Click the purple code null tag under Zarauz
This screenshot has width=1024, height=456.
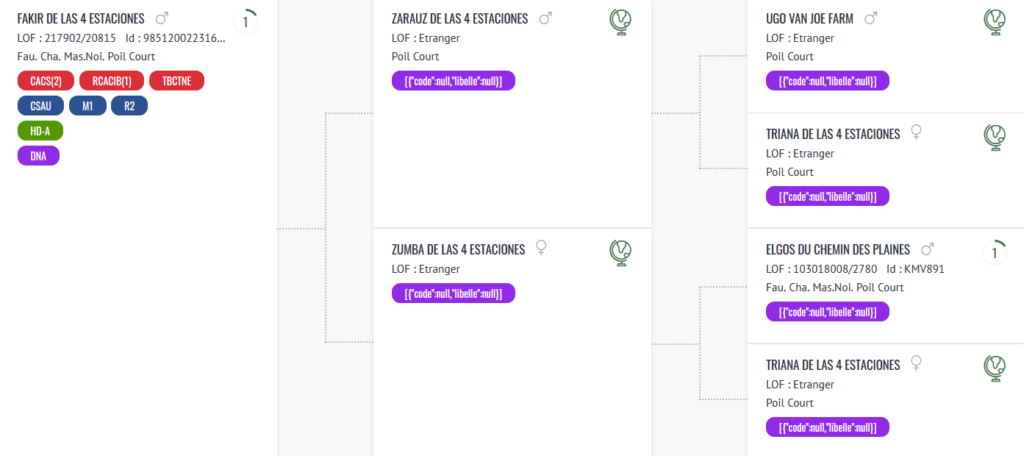point(453,81)
